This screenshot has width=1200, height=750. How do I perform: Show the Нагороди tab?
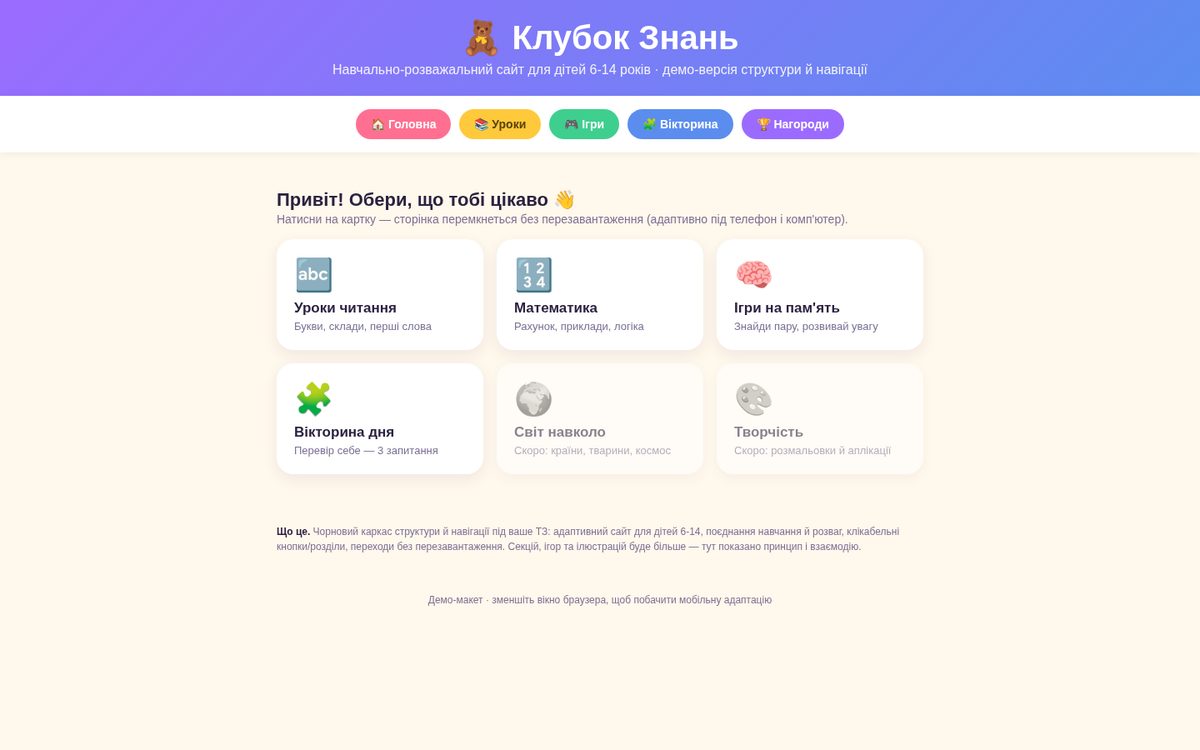(793, 124)
